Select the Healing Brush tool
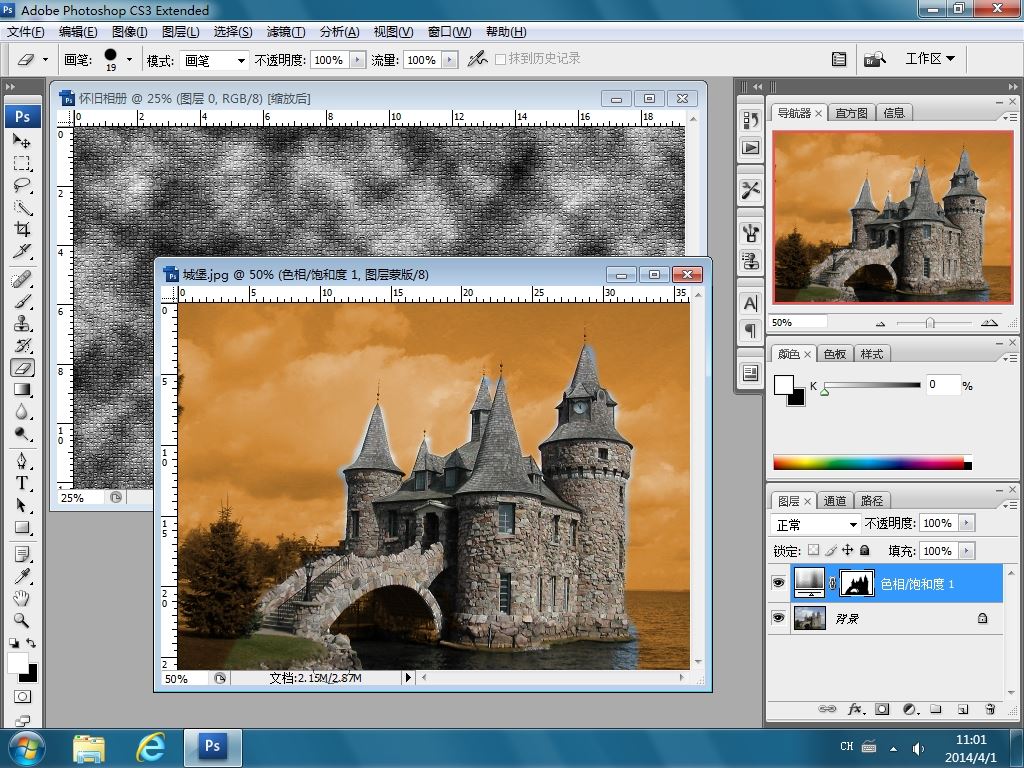 pos(22,280)
